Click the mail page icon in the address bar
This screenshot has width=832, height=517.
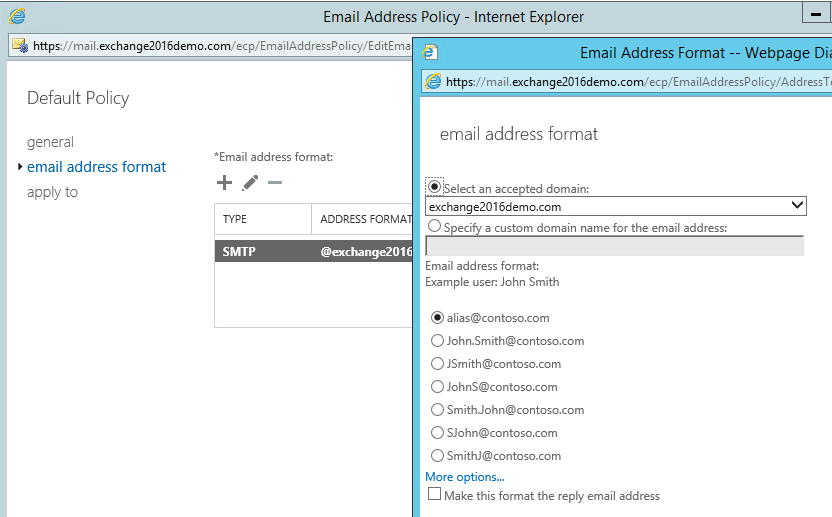point(20,46)
